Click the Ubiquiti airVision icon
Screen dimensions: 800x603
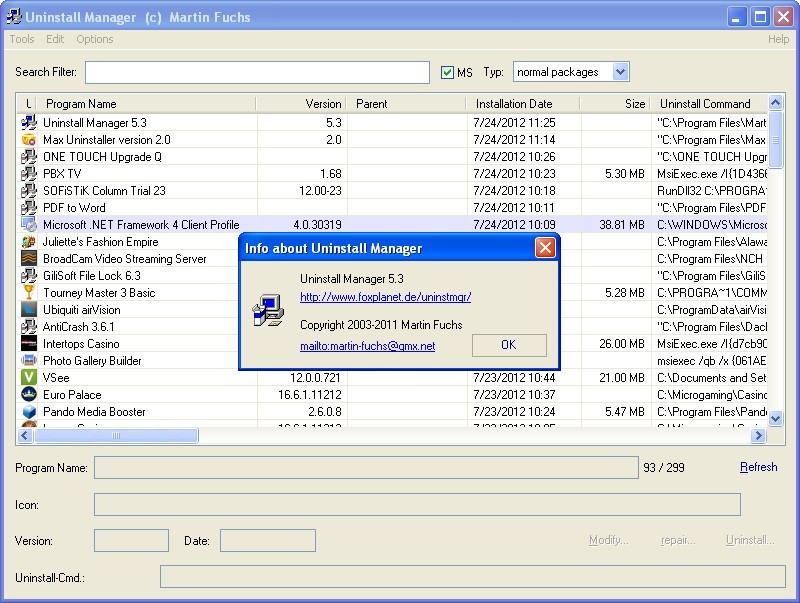(29, 310)
